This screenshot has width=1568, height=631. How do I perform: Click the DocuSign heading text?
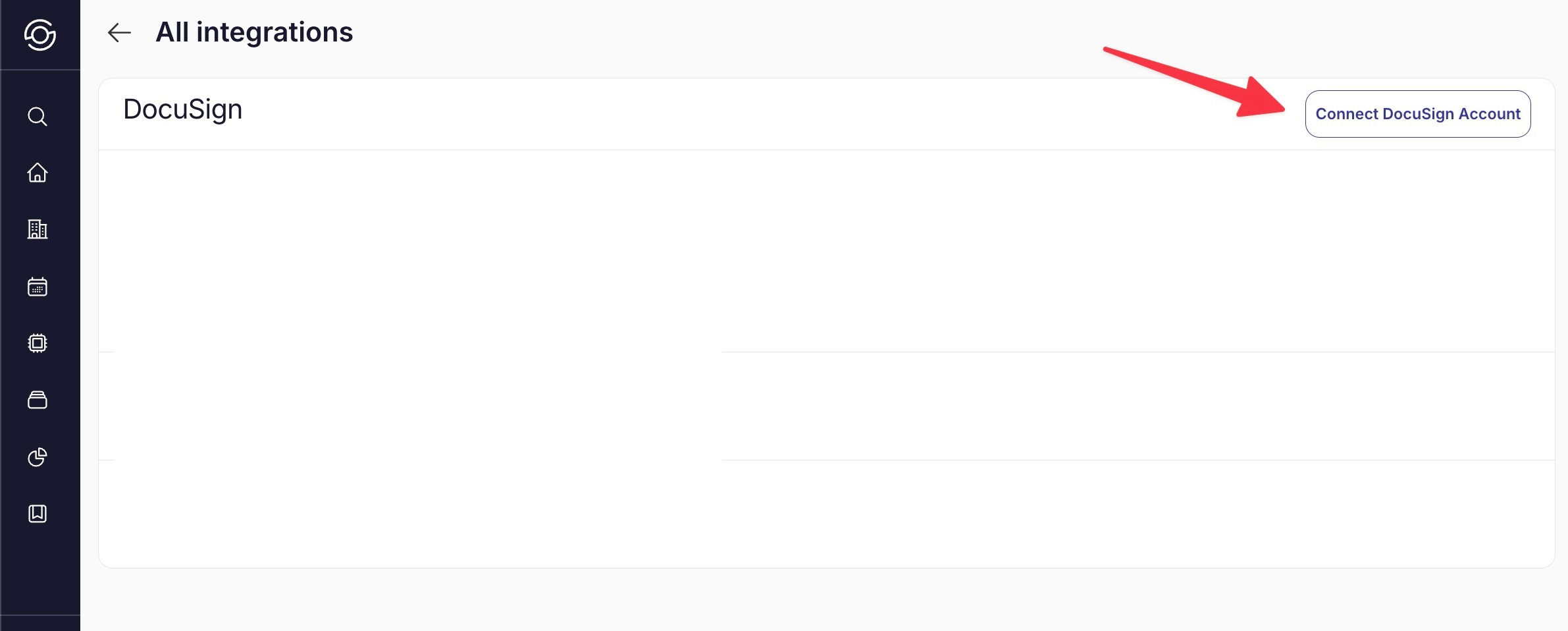point(183,109)
